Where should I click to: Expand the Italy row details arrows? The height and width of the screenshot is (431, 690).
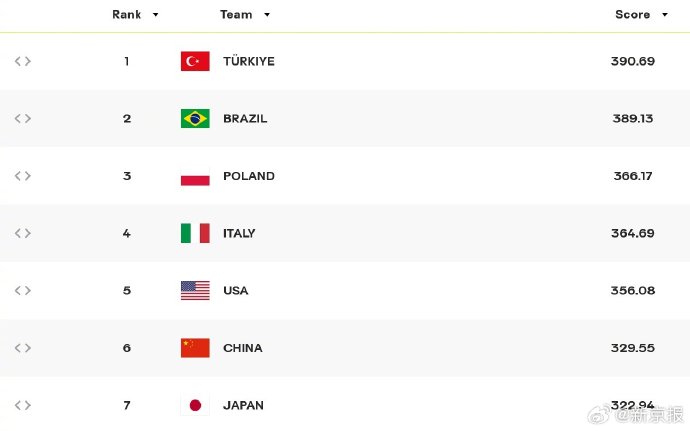[23, 233]
